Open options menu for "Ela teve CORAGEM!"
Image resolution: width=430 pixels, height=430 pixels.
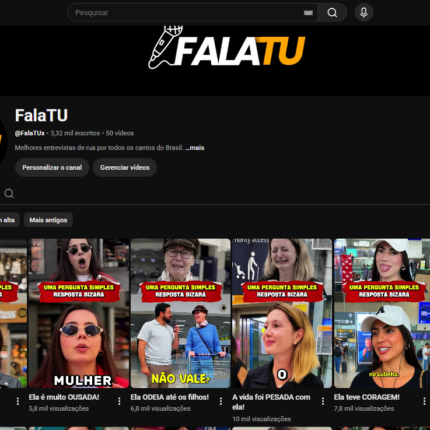pos(424,401)
